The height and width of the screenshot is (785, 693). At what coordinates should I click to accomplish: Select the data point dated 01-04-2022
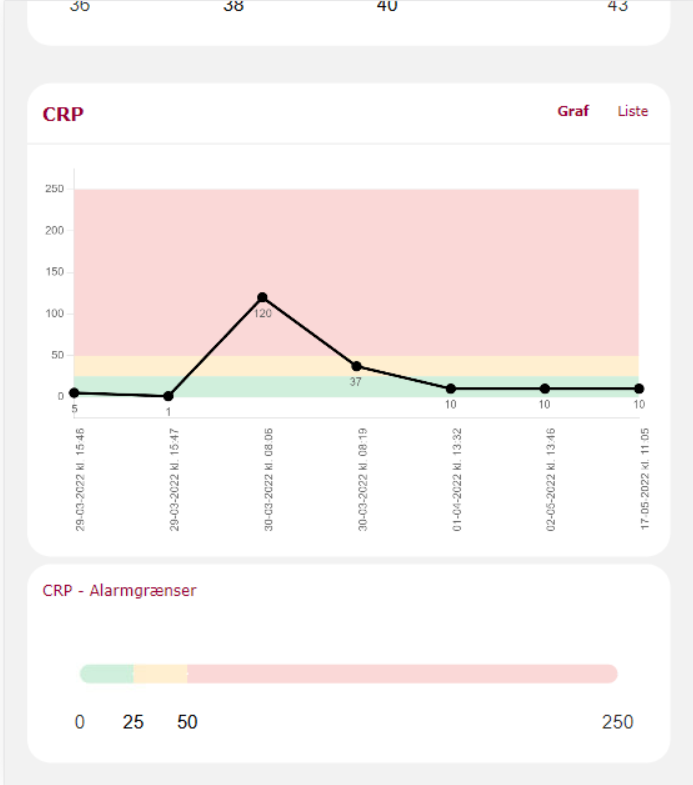pyautogui.click(x=451, y=388)
